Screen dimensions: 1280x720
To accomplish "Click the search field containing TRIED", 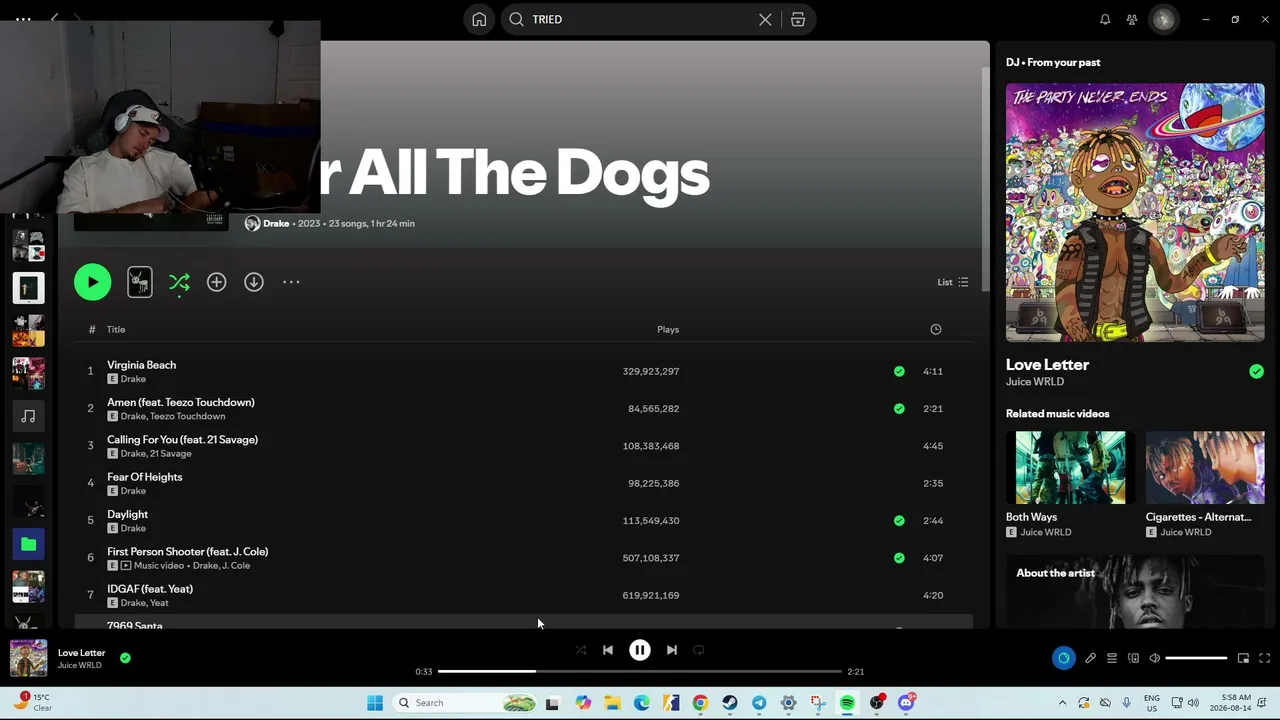I will (642, 19).
